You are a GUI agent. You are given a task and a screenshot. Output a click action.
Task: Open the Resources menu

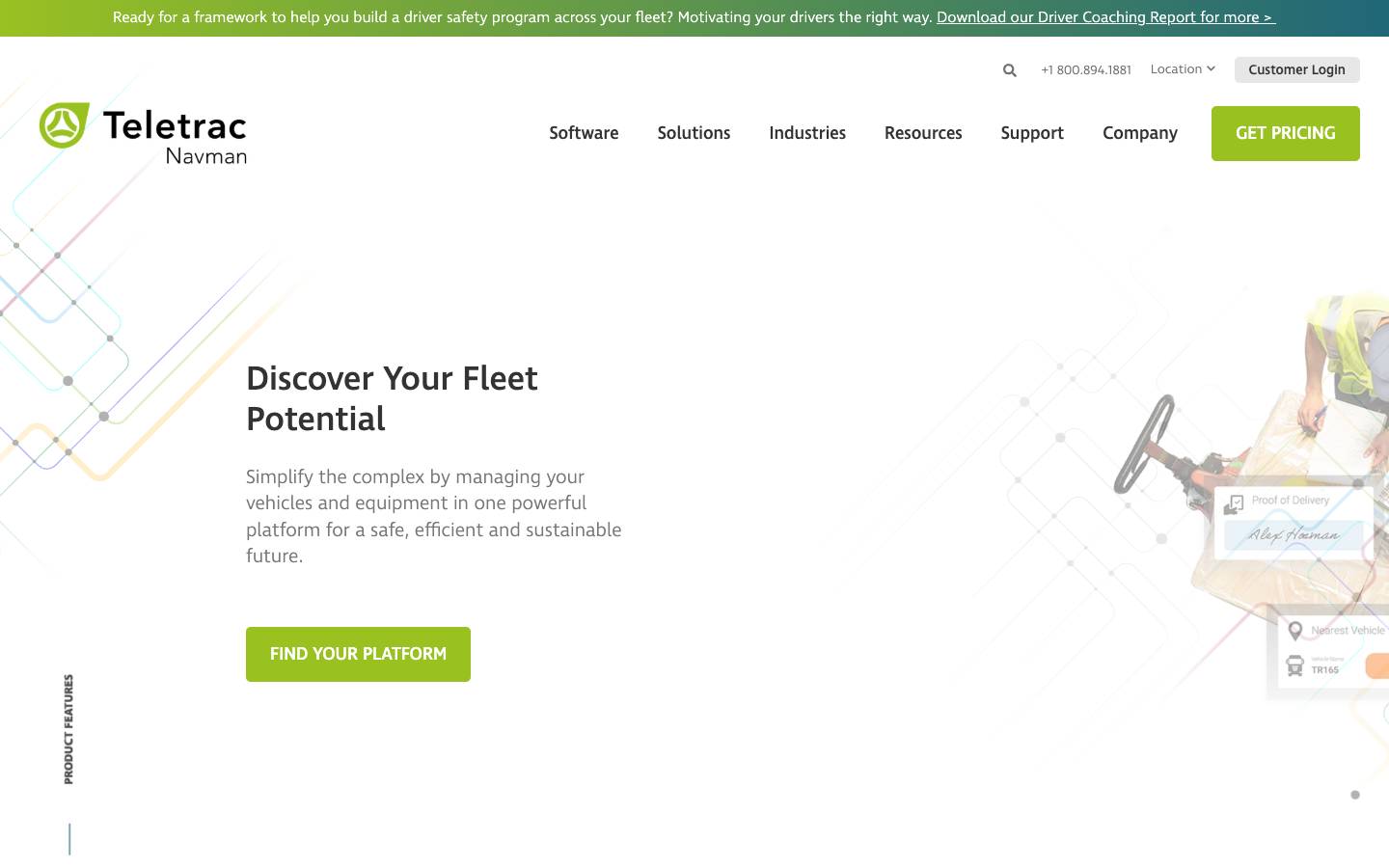click(923, 133)
